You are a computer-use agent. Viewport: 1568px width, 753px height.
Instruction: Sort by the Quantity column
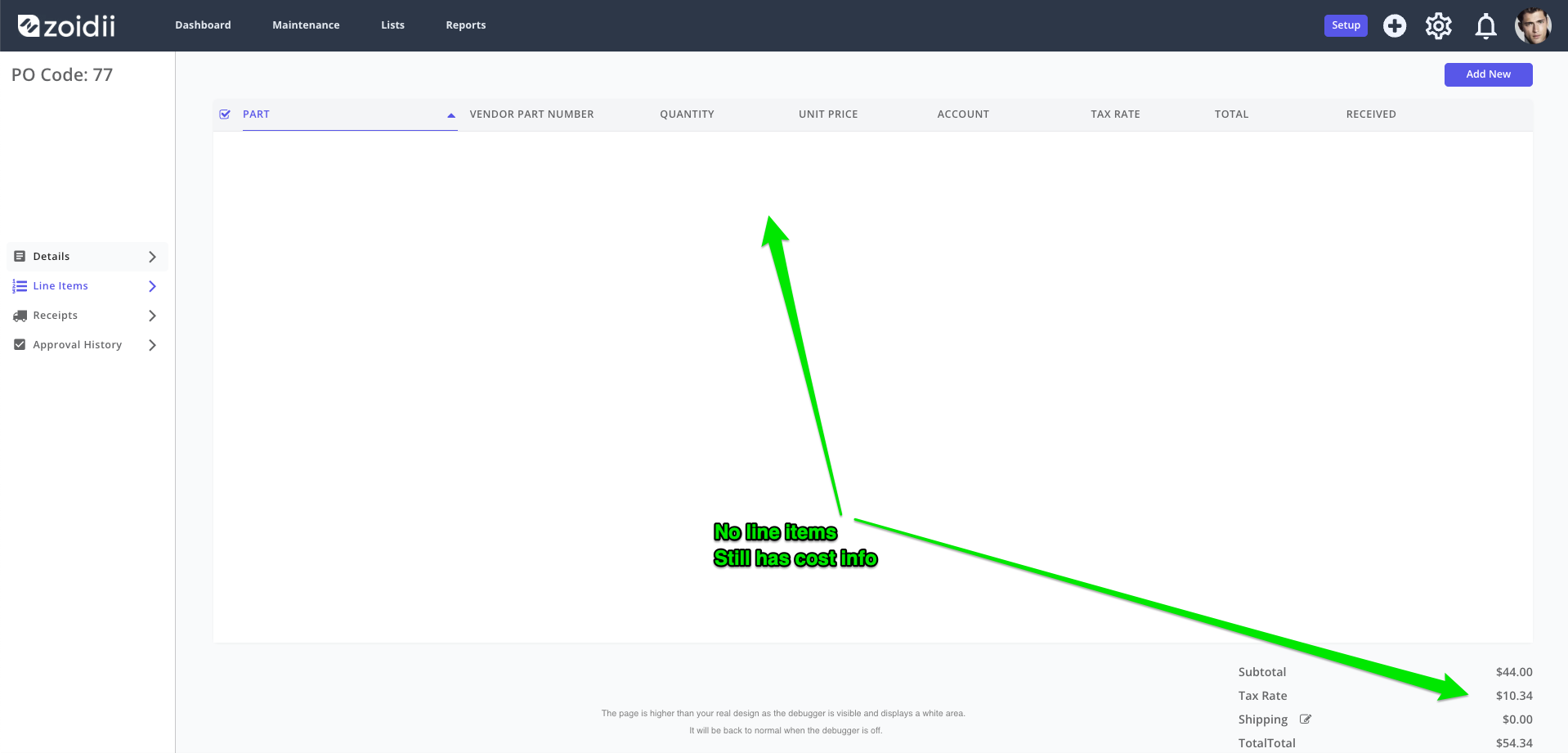[687, 114]
